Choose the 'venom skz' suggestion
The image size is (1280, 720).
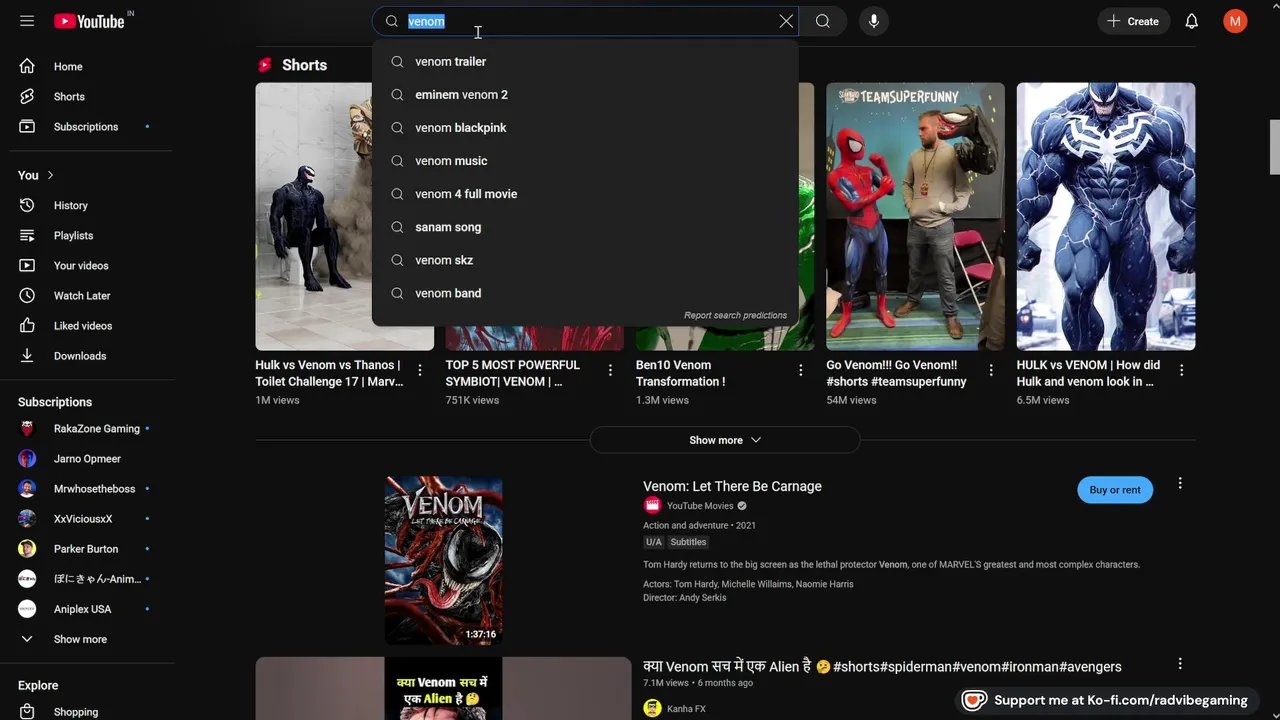585,260
